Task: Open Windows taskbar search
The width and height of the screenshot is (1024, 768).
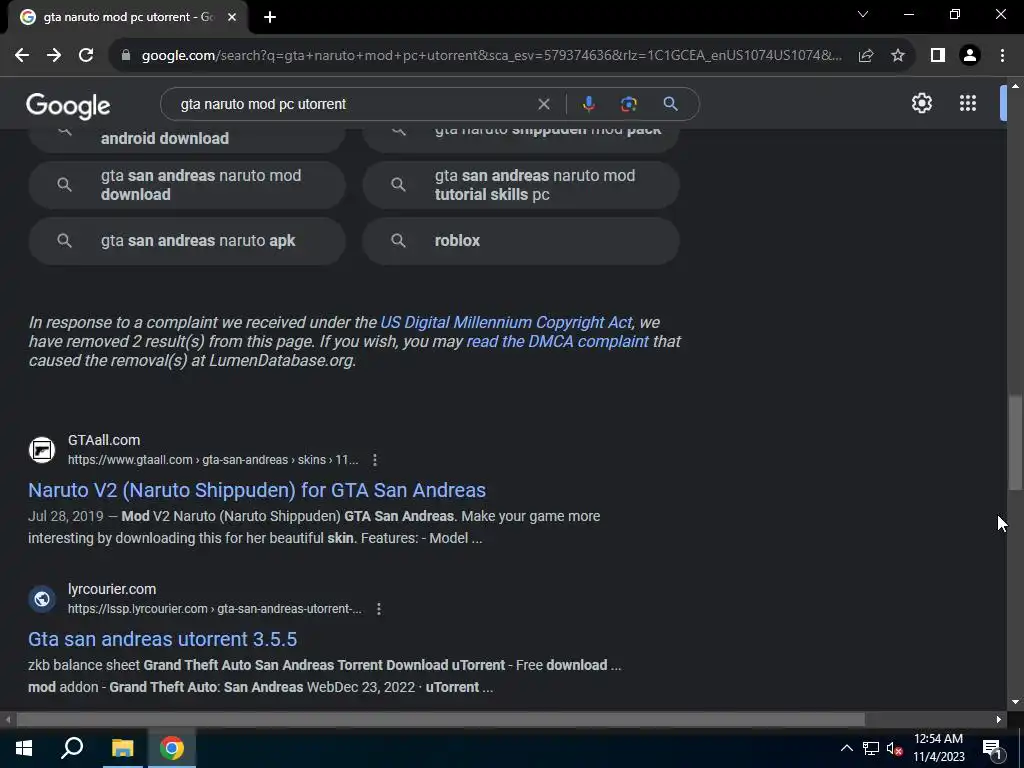Action: 72,748
